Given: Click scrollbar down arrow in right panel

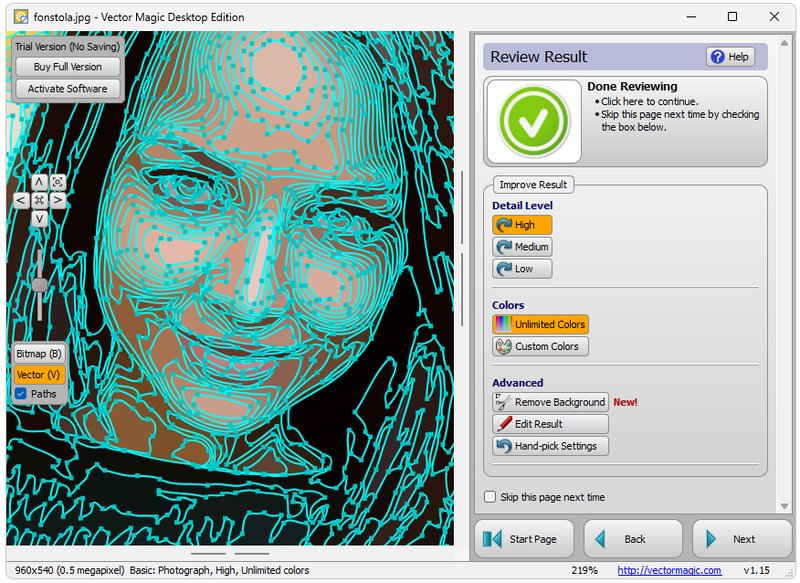Looking at the screenshot, I should click(784, 506).
